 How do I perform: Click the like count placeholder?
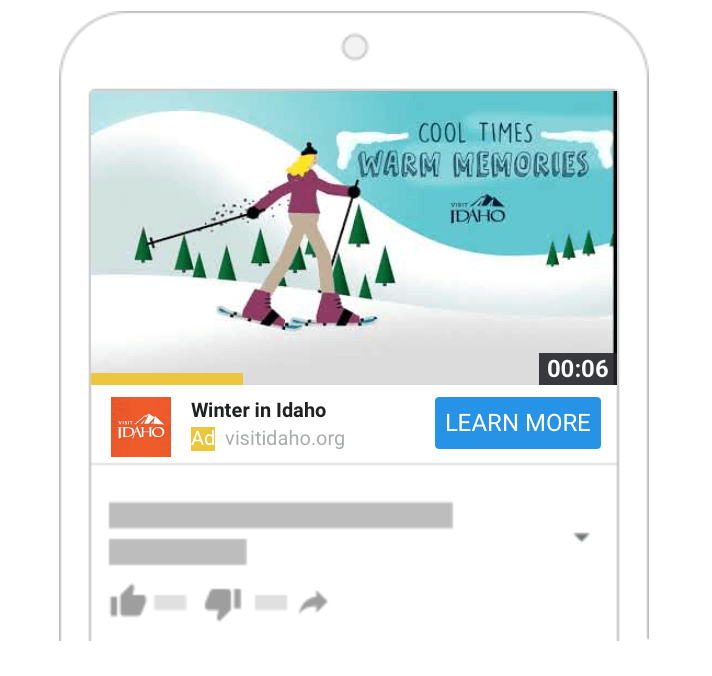click(x=170, y=602)
